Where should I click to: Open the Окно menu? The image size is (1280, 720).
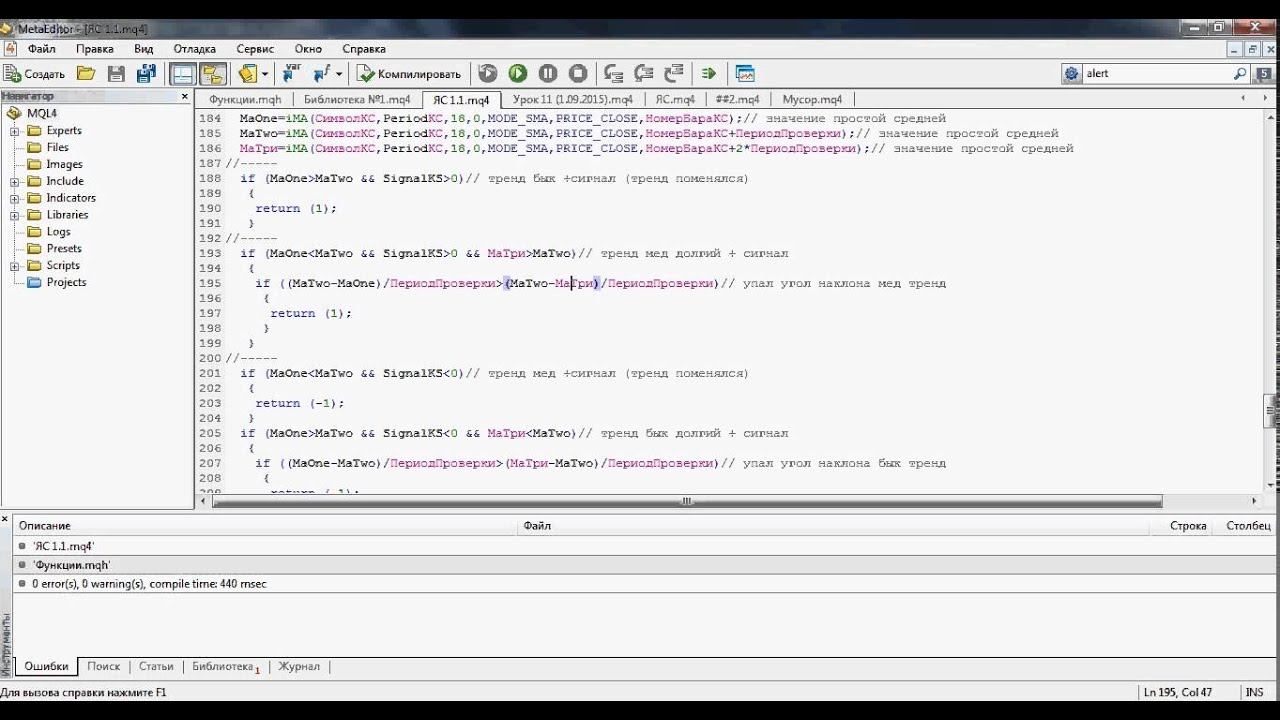coord(308,48)
